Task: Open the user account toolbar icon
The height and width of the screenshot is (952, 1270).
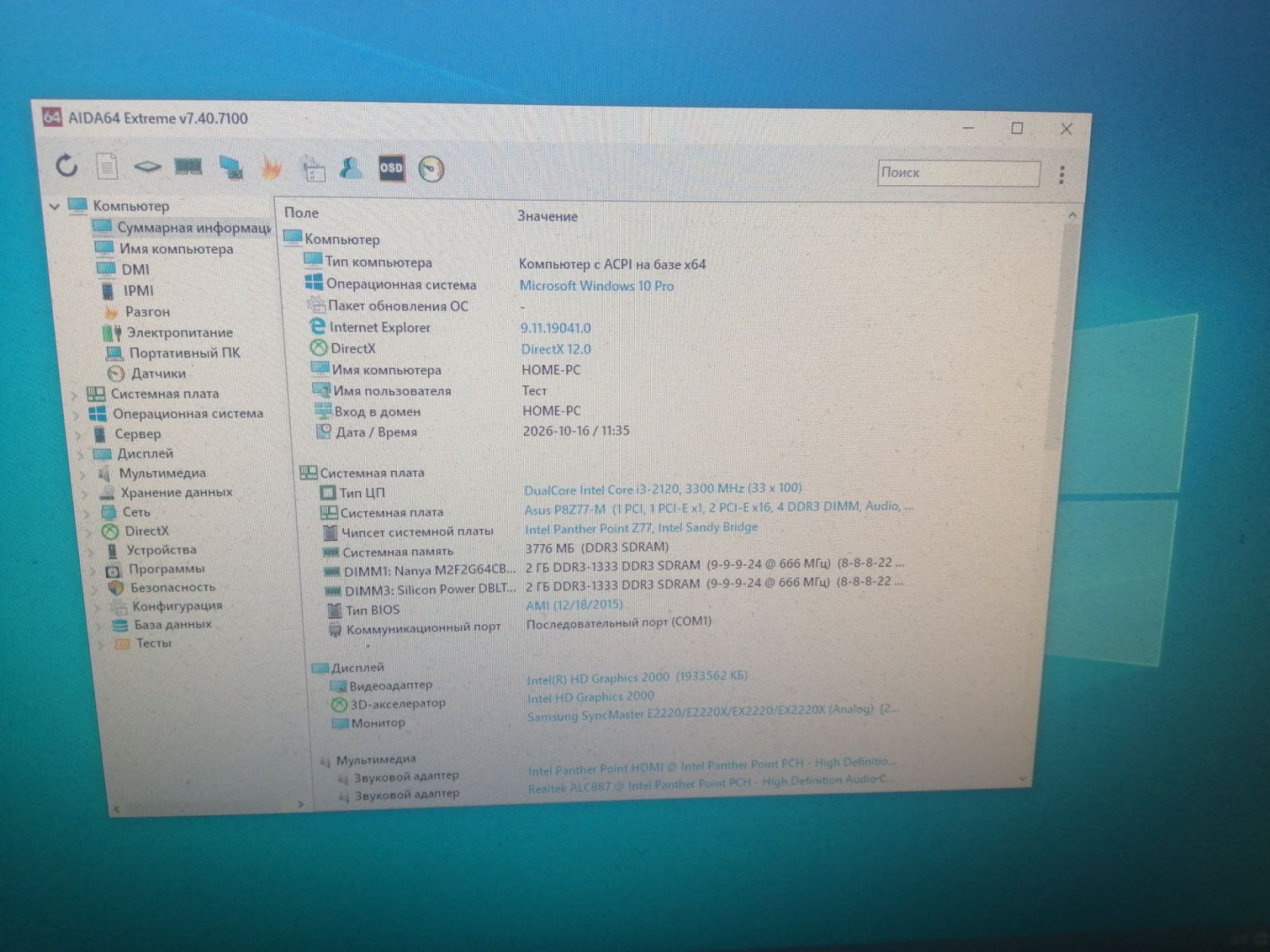Action: (351, 167)
